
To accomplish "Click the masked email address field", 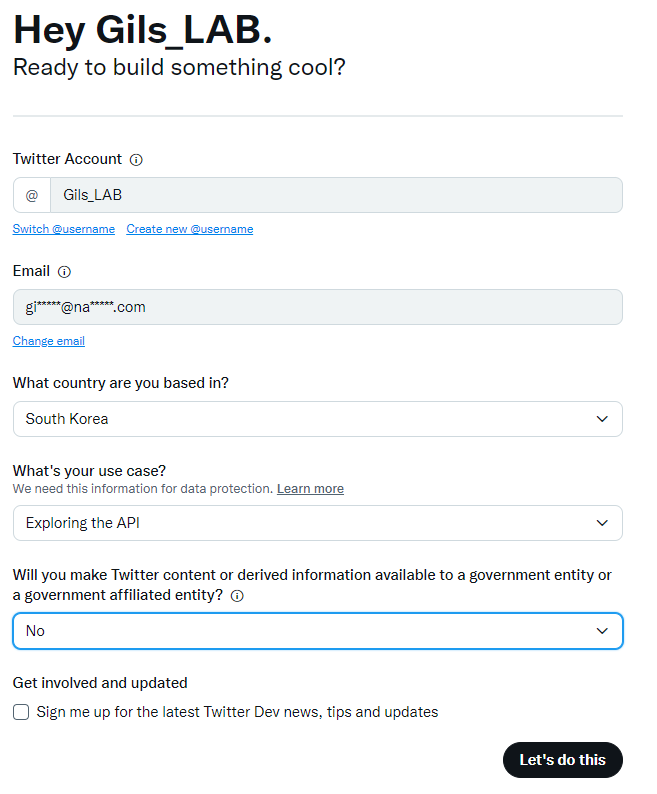I will pyautogui.click(x=317, y=307).
